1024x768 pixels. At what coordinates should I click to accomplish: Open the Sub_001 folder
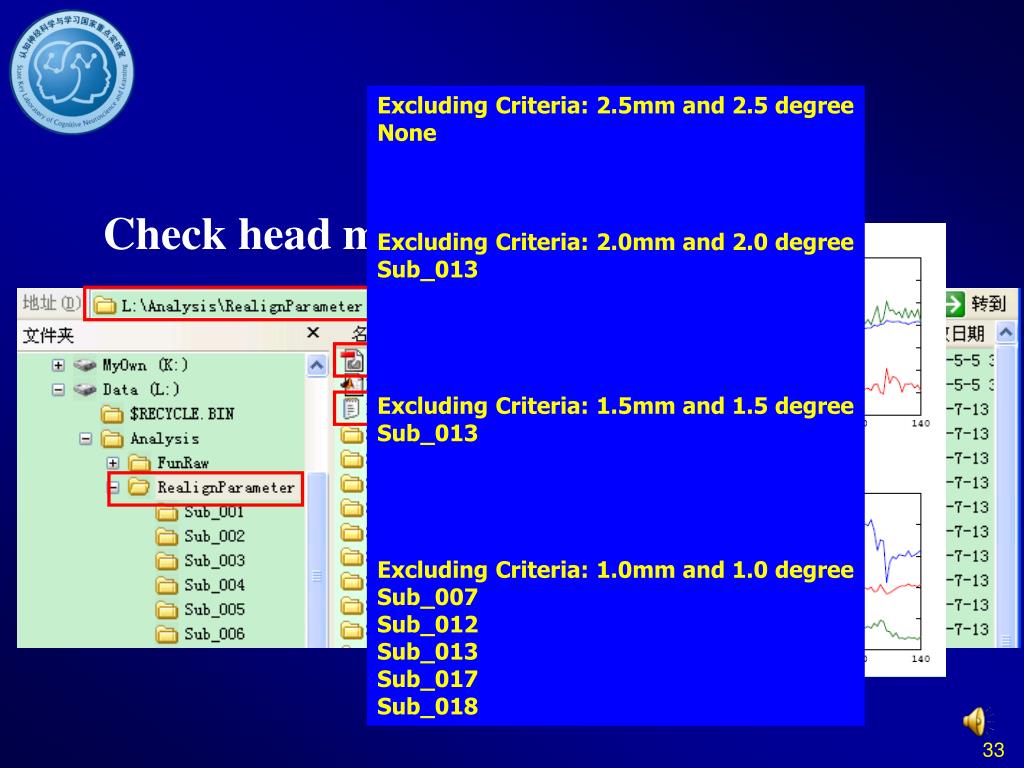[200, 512]
